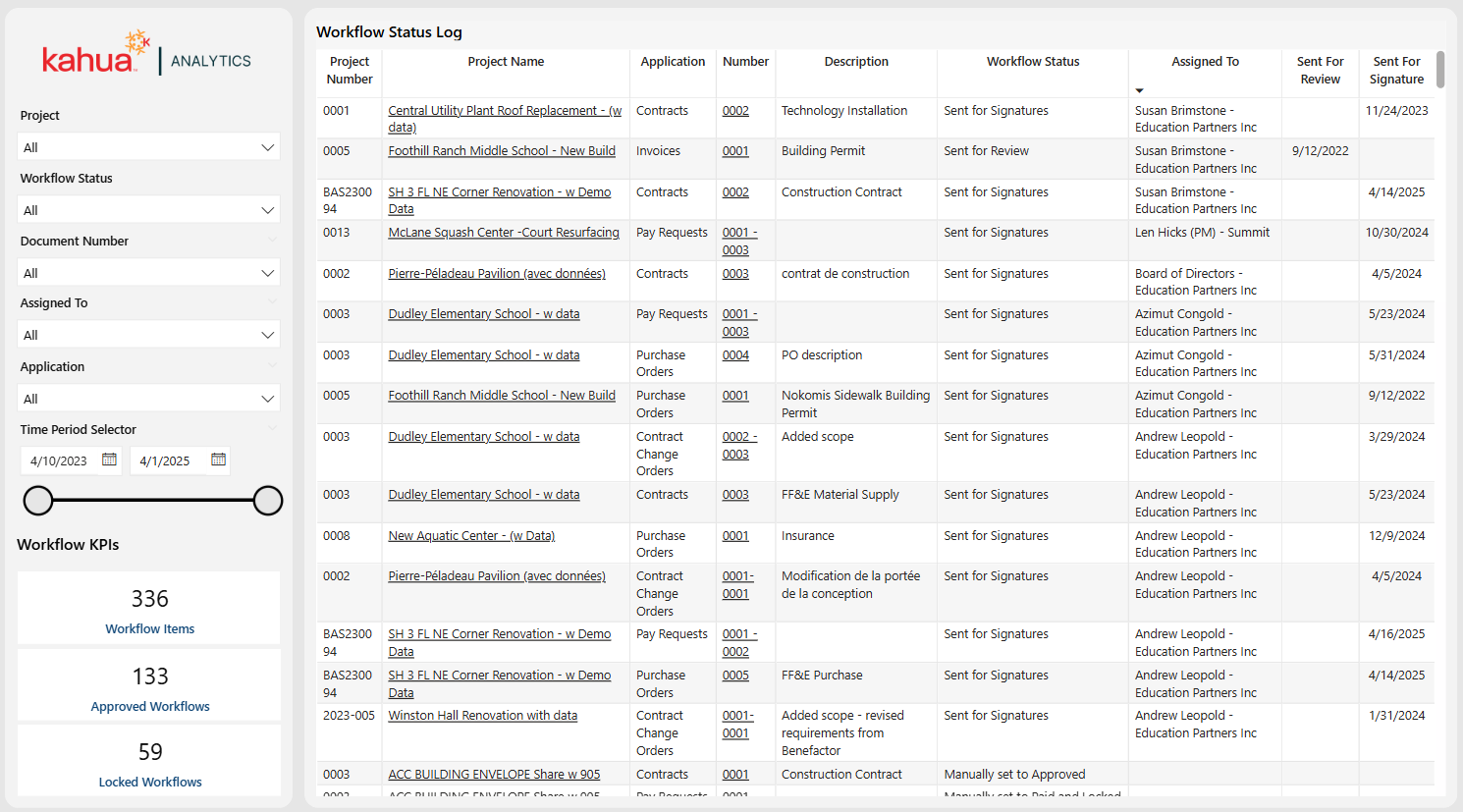The image size is (1463, 812).
Task: Click the Kahua Analytics logo
Action: (146, 57)
